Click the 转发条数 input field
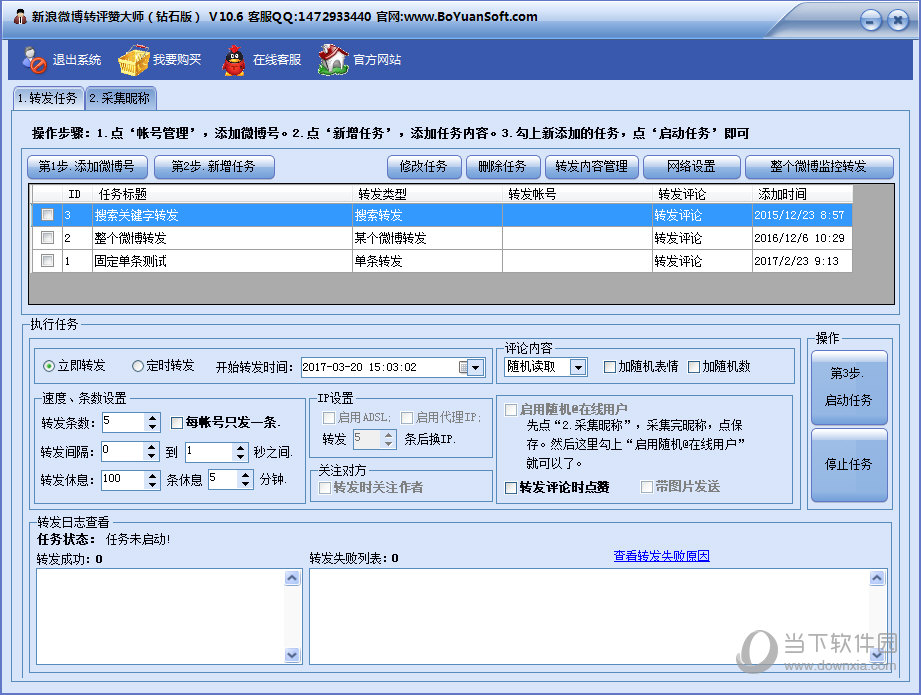 coord(124,422)
